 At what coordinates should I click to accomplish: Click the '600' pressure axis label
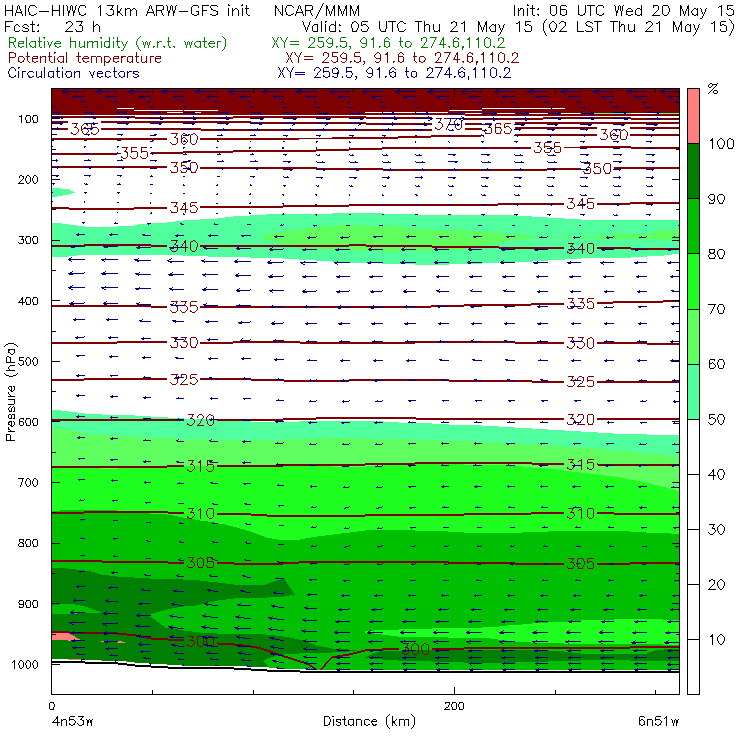tap(28, 422)
